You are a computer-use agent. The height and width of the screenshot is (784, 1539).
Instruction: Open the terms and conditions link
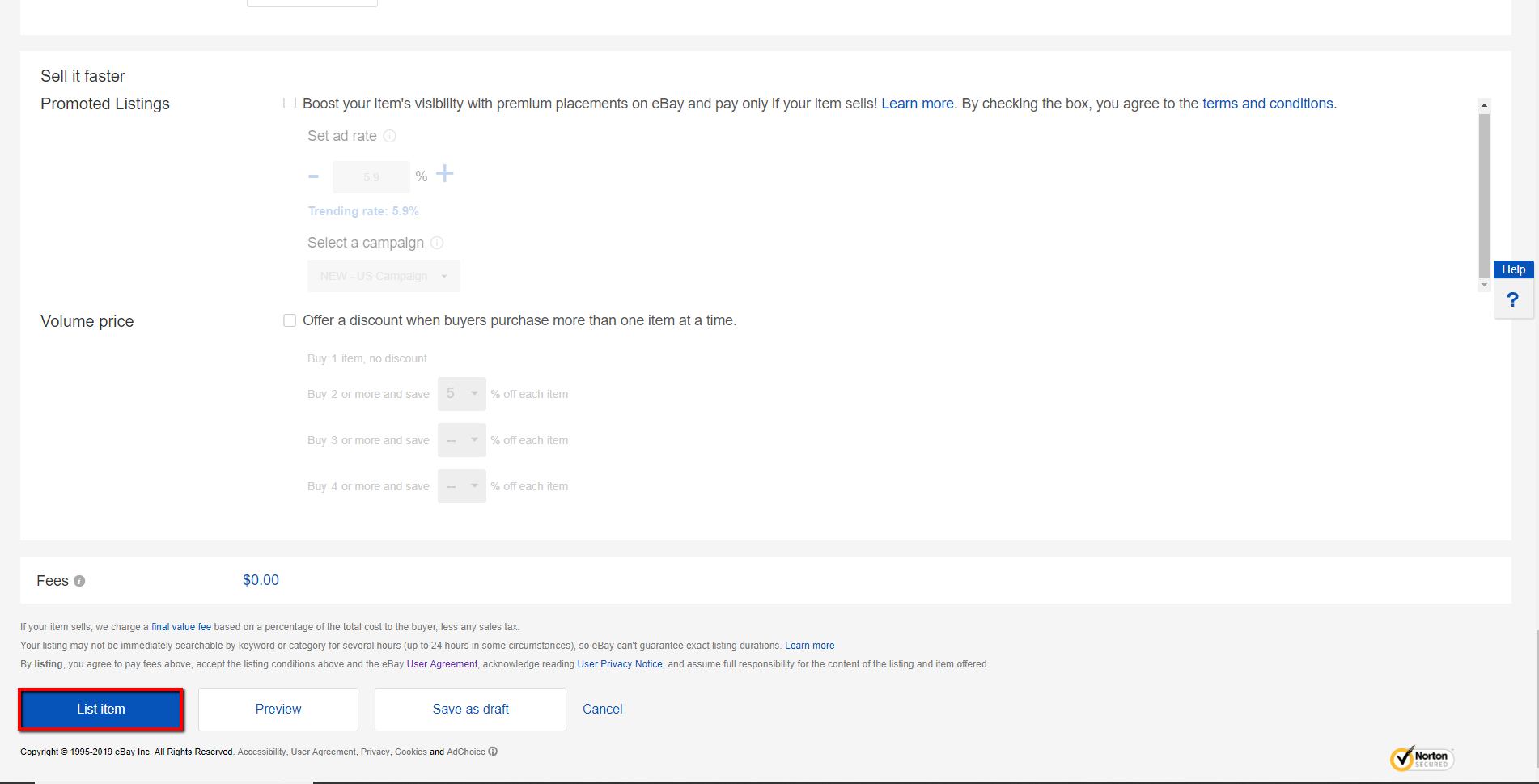(1268, 104)
